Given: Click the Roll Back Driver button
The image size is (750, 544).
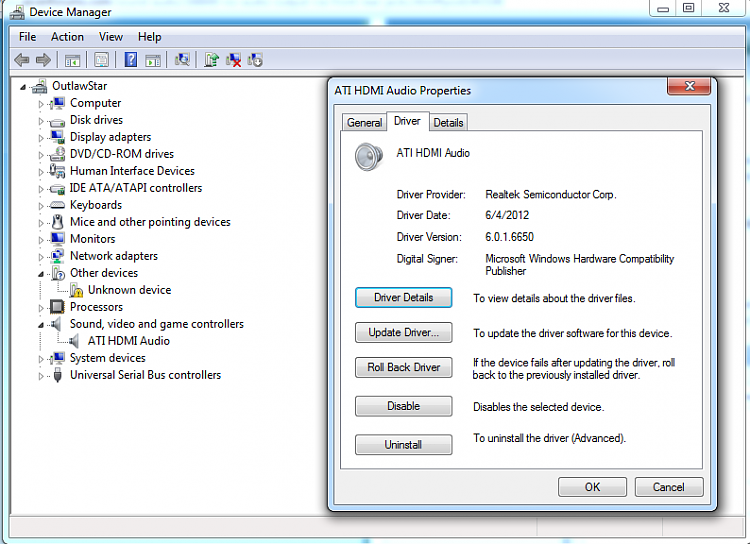Looking at the screenshot, I should [x=403, y=367].
